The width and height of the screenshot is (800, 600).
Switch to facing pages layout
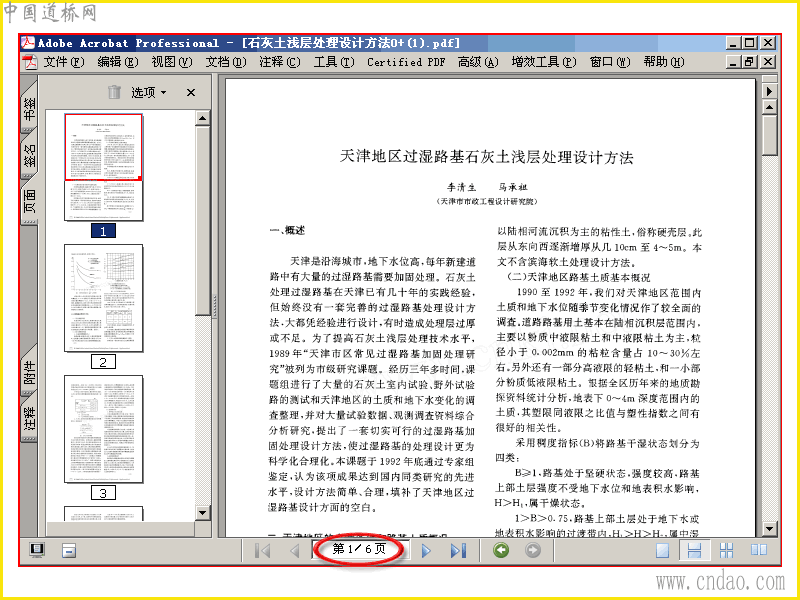point(759,551)
